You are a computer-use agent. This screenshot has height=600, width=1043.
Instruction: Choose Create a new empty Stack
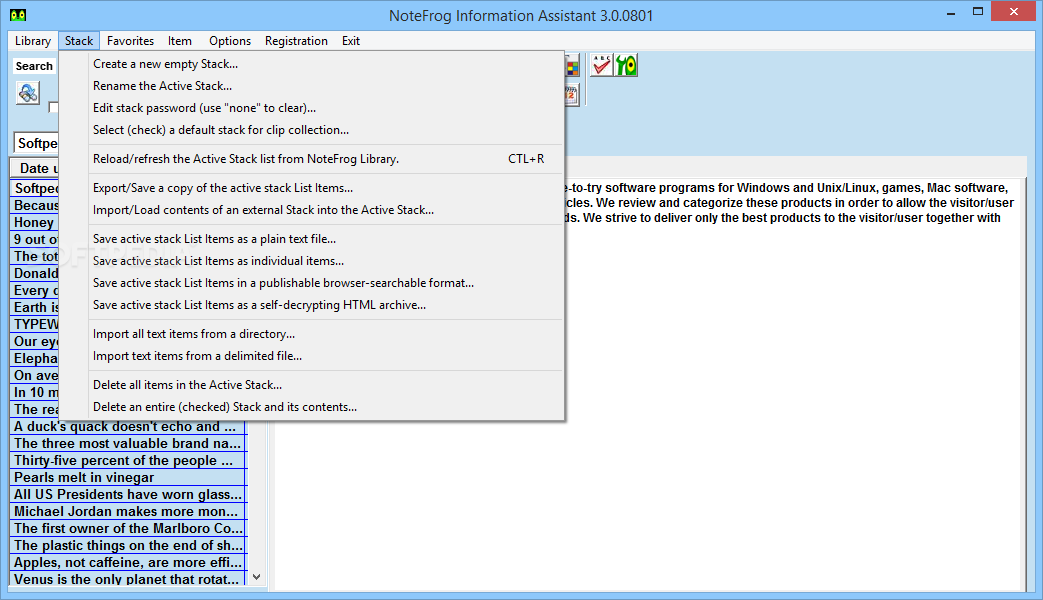coord(311,64)
